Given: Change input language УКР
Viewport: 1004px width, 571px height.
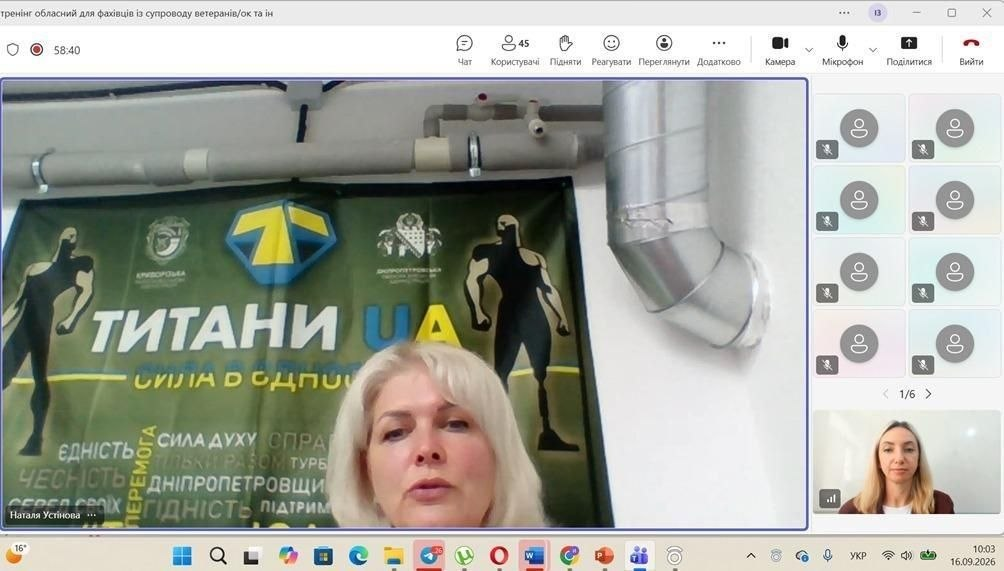Looking at the screenshot, I should click(858, 556).
